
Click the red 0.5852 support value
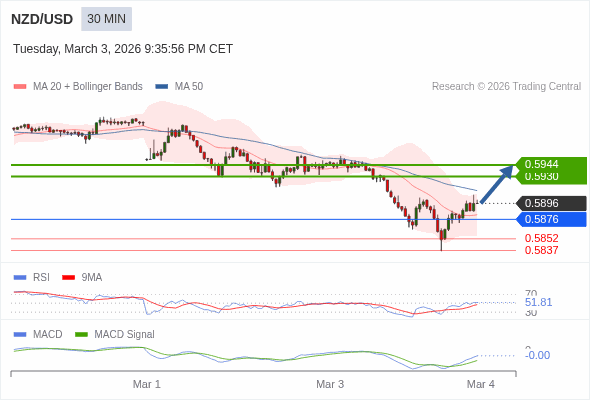(541, 238)
